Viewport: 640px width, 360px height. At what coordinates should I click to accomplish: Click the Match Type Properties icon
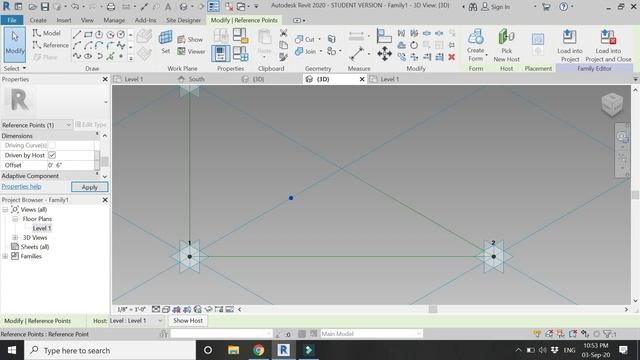(283, 57)
